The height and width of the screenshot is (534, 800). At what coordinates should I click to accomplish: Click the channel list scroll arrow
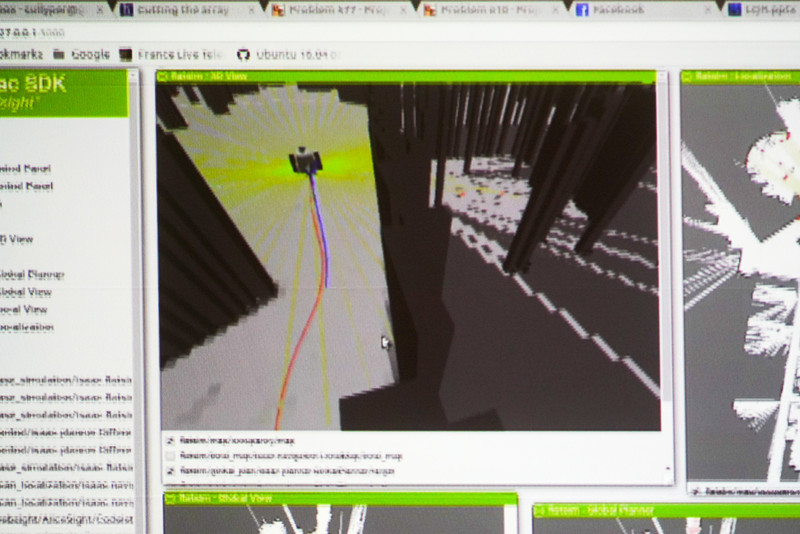coord(668,468)
